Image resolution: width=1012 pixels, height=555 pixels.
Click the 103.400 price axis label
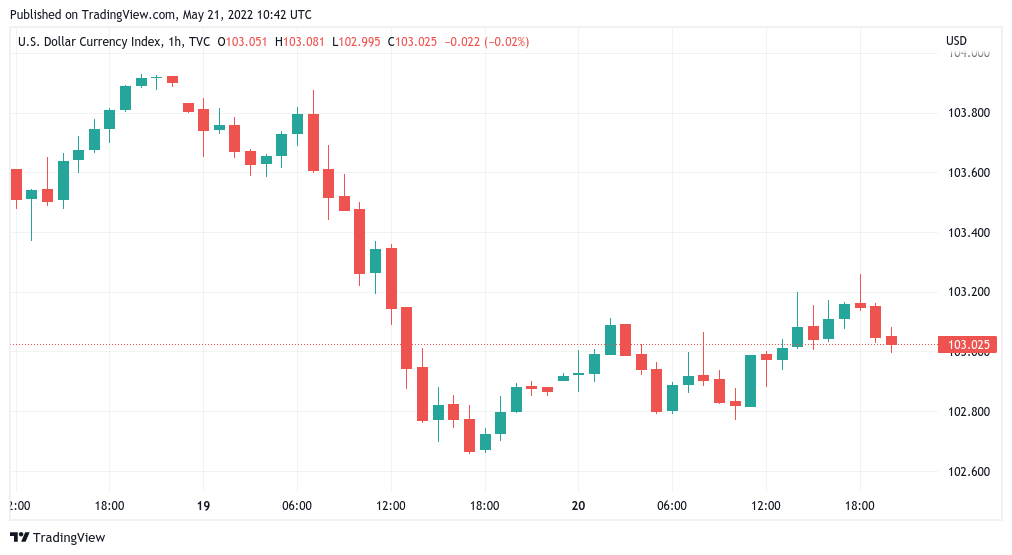pyautogui.click(x=967, y=233)
